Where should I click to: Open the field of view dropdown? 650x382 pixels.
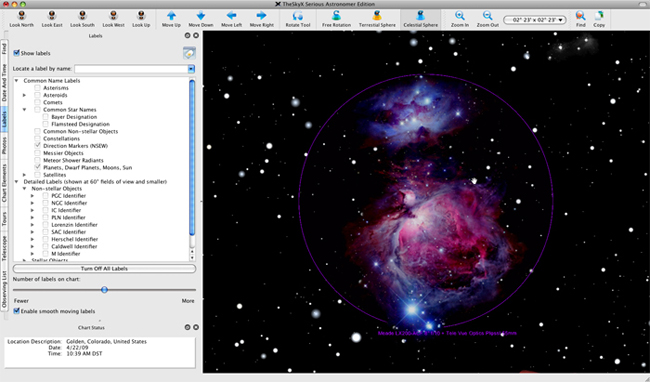pyautogui.click(x=535, y=20)
